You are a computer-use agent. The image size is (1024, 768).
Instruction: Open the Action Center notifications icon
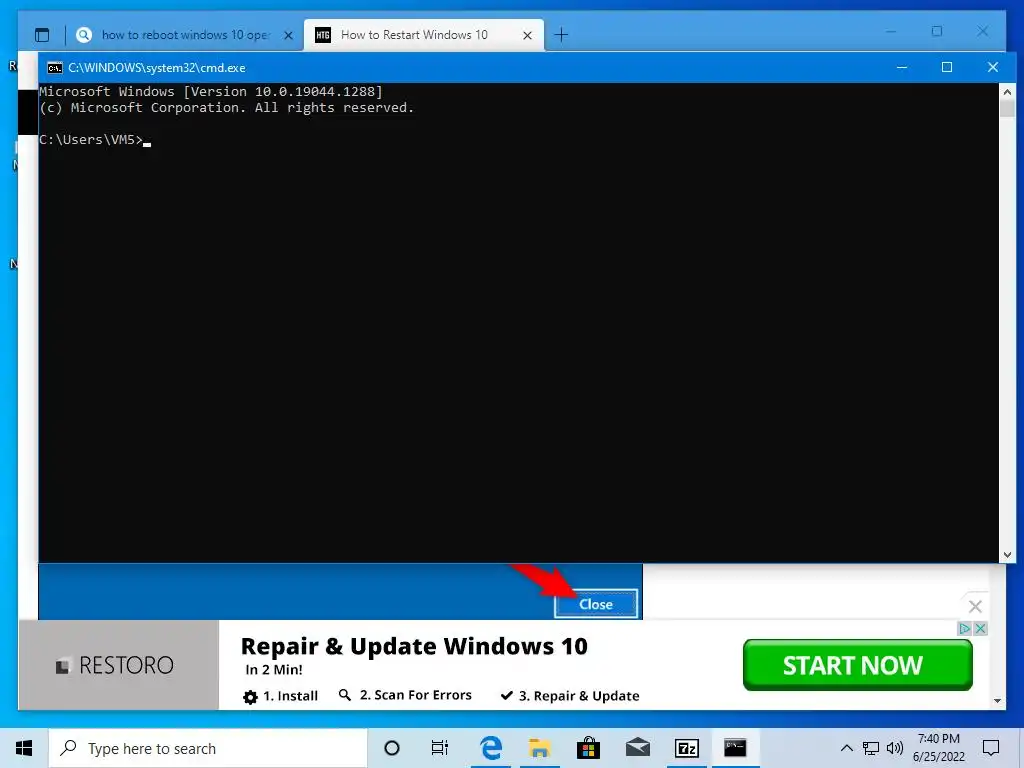991,748
